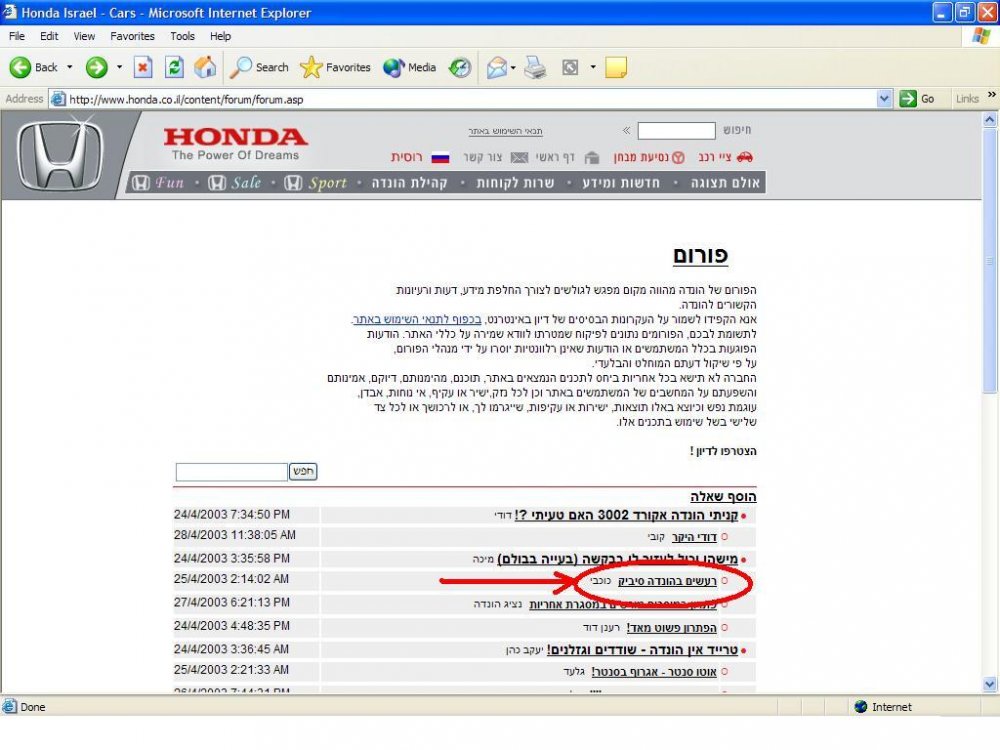Open the History clock icon
1000x750 pixels.
460,67
